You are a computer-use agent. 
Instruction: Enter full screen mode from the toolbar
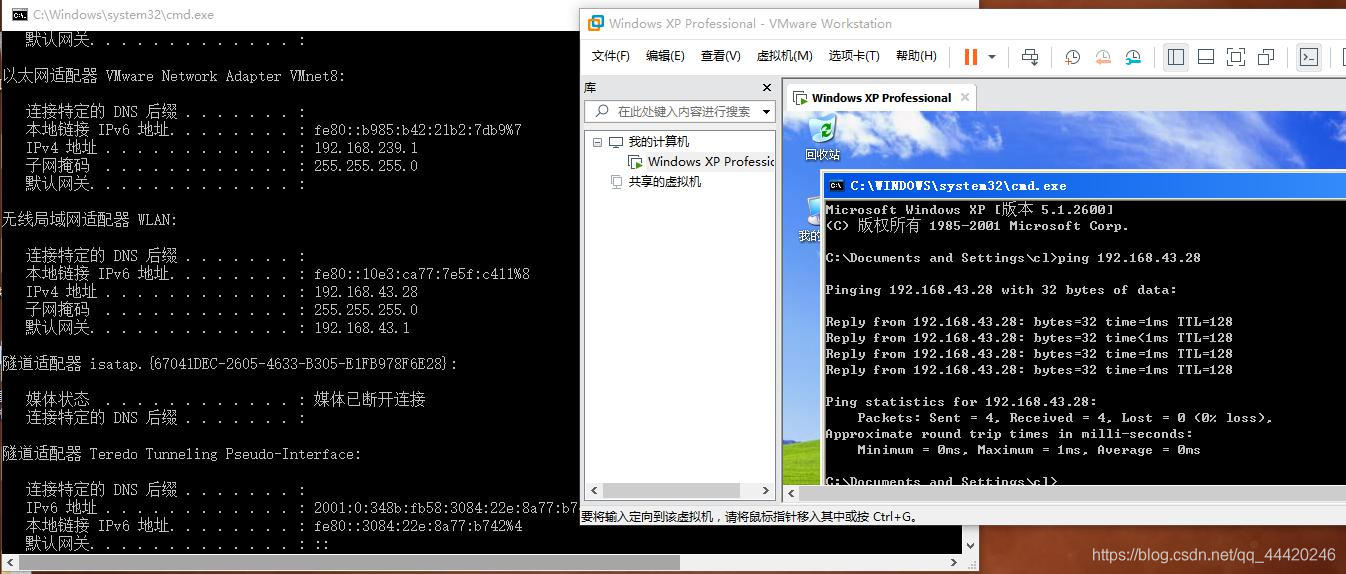click(x=1236, y=57)
